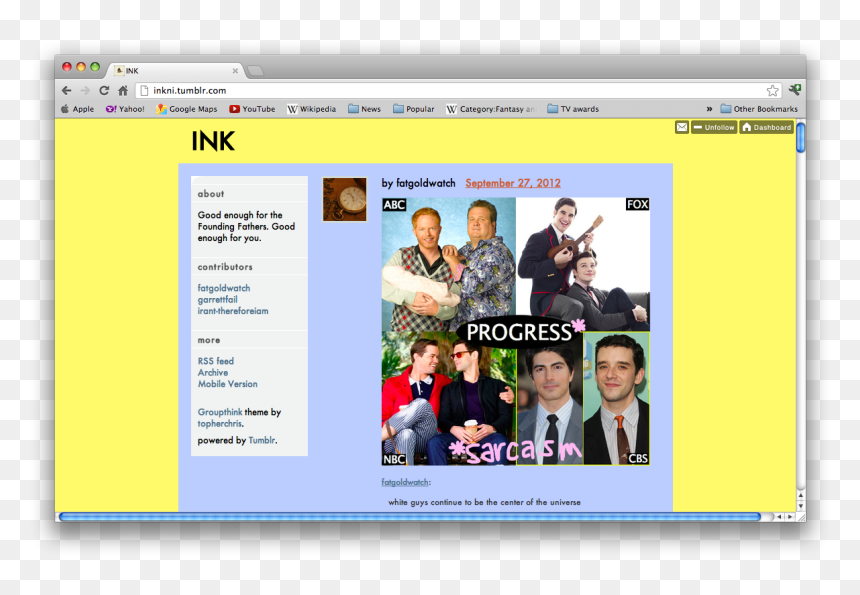Click the horizontal scrollbar left arrow
This screenshot has width=860, height=595.
(779, 517)
